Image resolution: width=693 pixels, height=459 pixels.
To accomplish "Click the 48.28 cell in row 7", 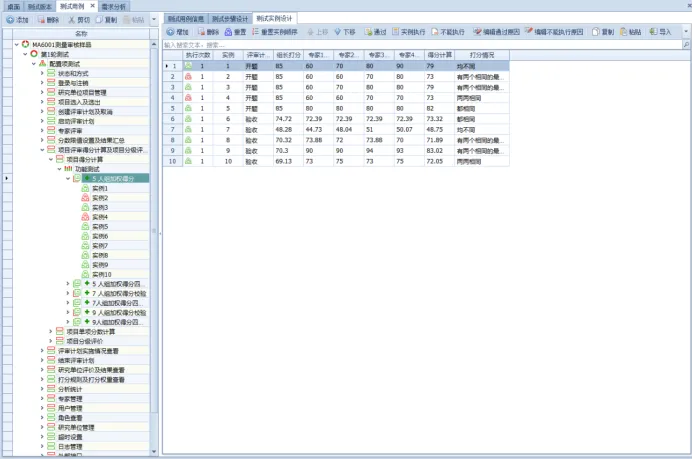I will (x=288, y=129).
